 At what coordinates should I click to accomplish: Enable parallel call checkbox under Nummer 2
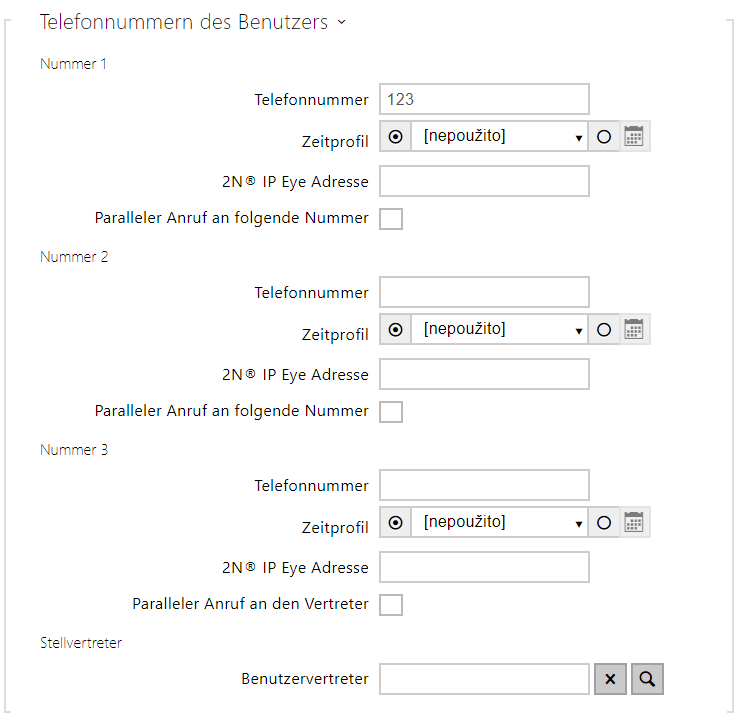click(x=391, y=412)
